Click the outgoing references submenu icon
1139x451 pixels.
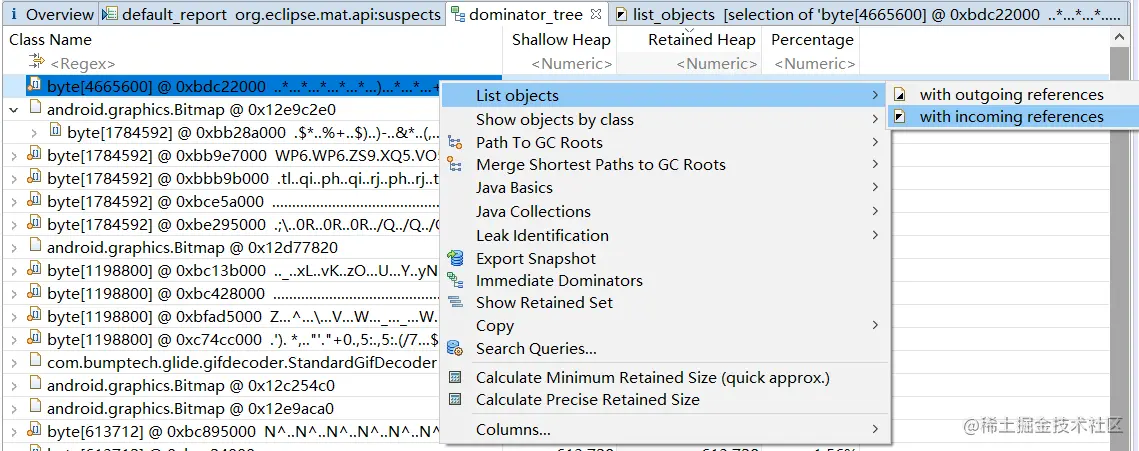pos(900,94)
